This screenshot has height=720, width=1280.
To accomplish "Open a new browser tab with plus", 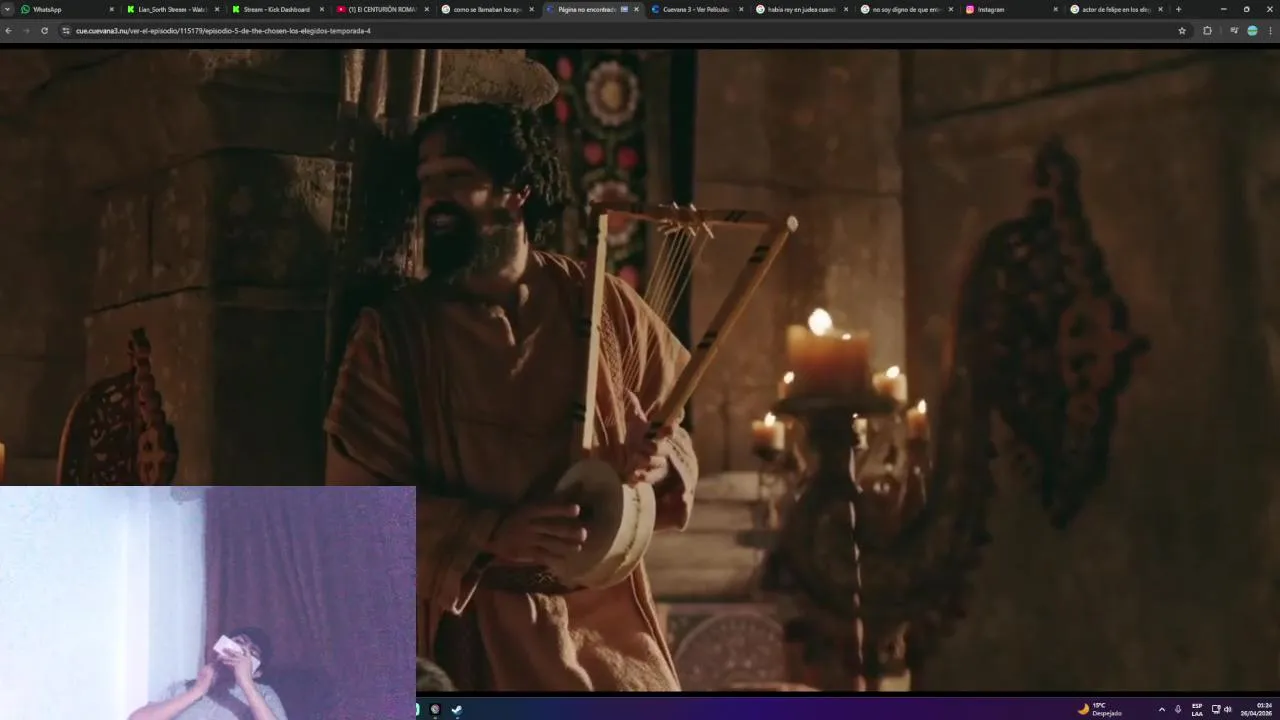I will coord(1178,9).
